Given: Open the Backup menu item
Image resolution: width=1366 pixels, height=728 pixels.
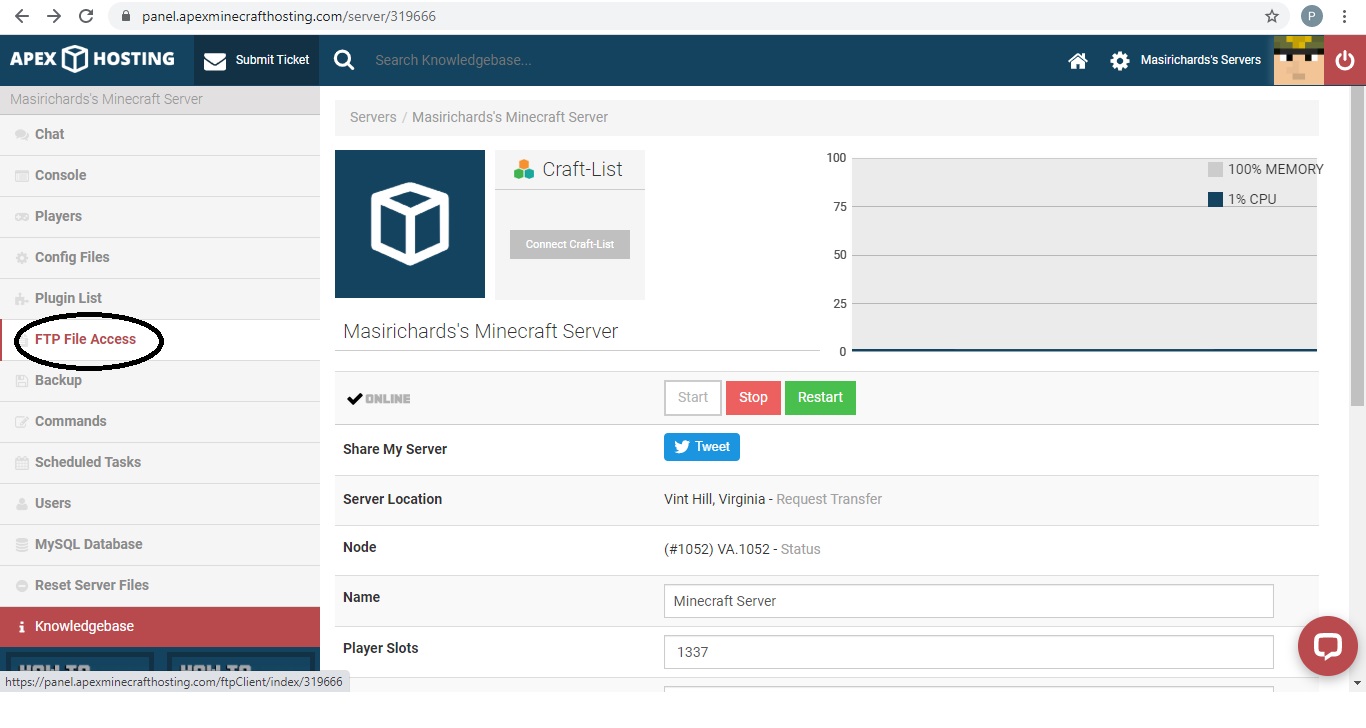Looking at the screenshot, I should (x=160, y=380).
